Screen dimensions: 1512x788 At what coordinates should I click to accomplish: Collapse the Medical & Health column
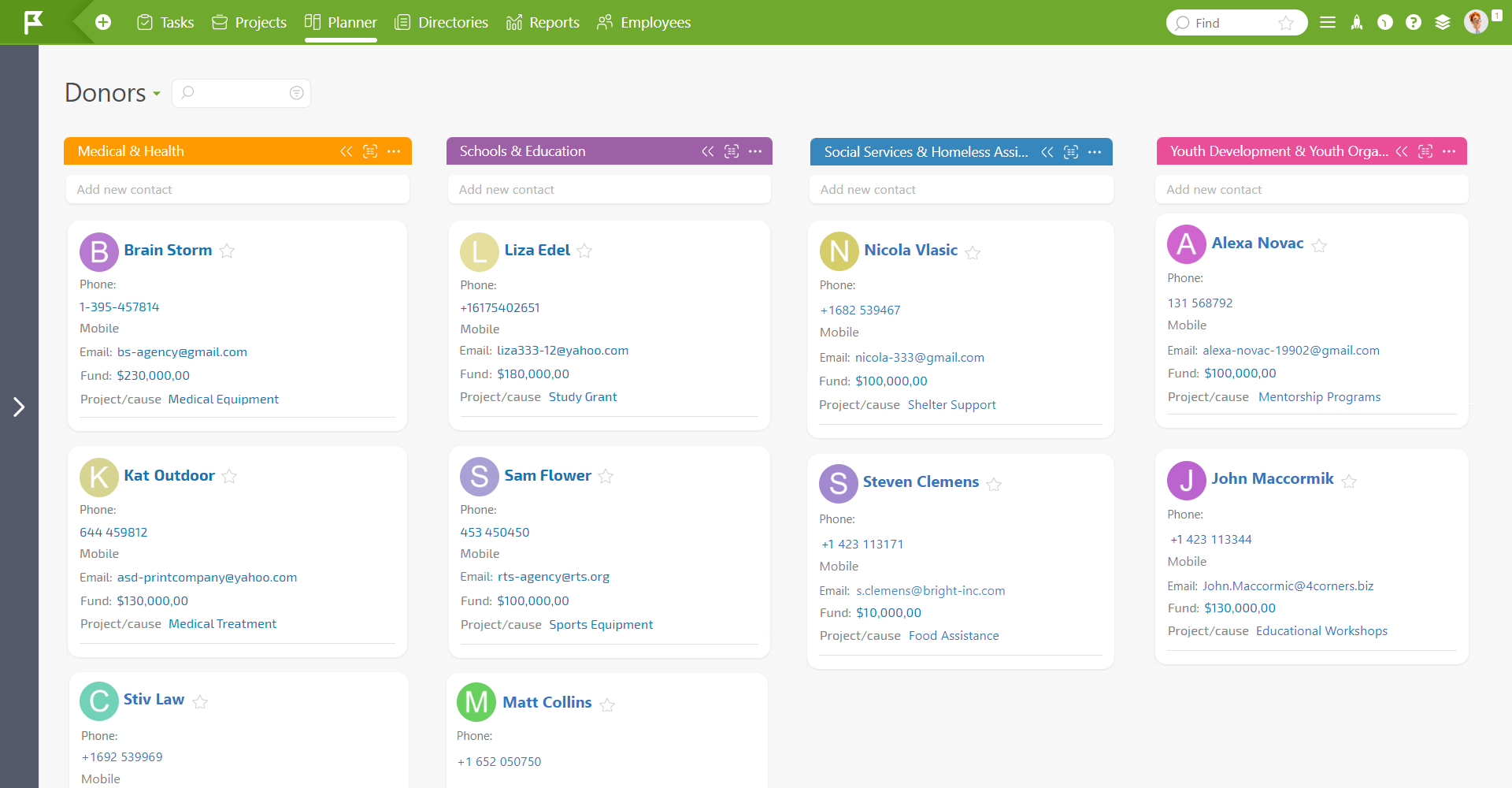click(x=346, y=151)
